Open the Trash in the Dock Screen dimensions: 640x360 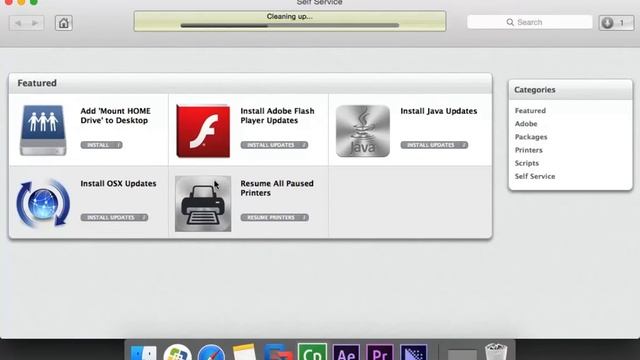point(496,352)
